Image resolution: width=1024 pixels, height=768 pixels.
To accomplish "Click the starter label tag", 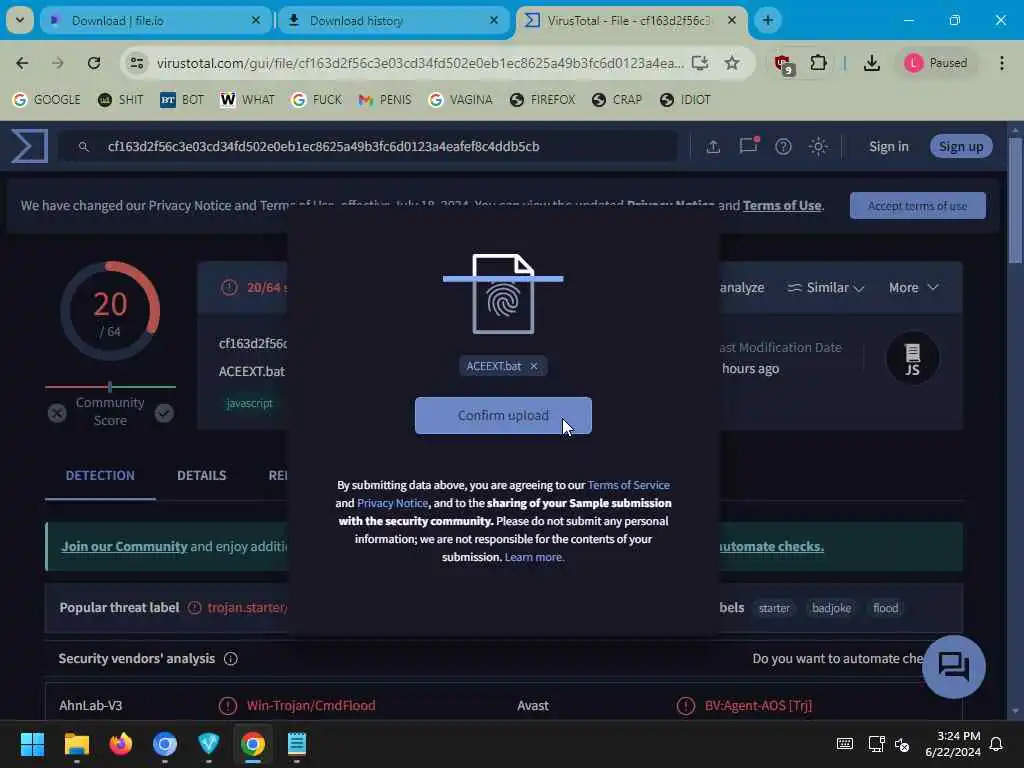I will tap(774, 608).
